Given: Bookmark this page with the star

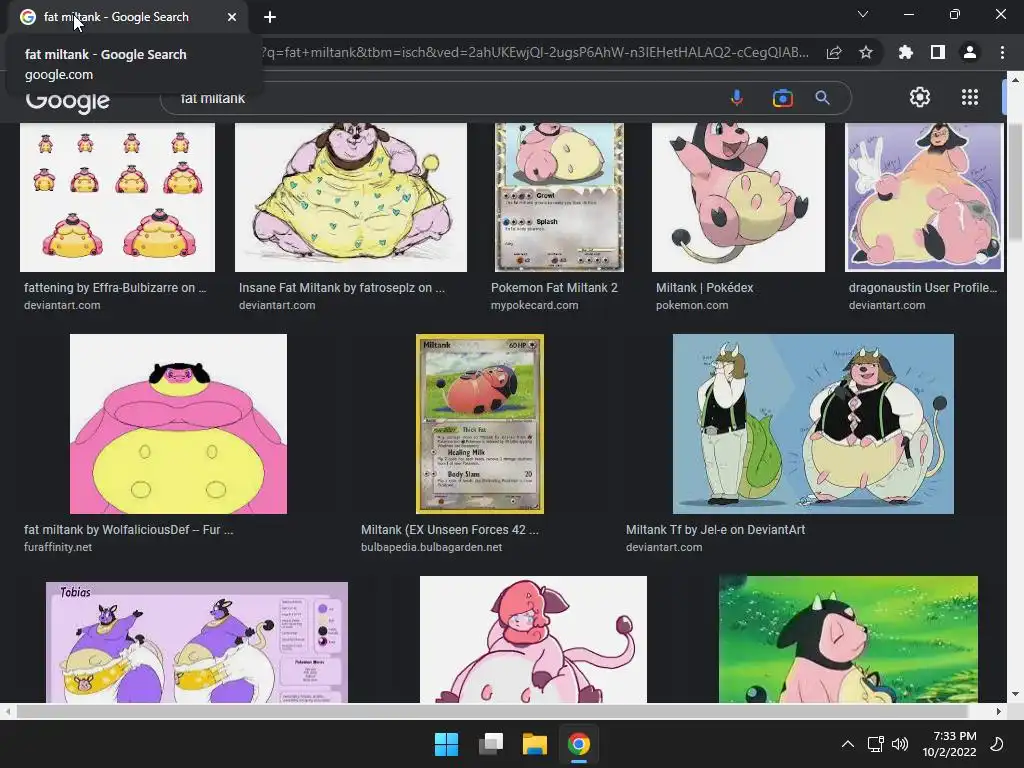Looking at the screenshot, I should [x=866, y=52].
